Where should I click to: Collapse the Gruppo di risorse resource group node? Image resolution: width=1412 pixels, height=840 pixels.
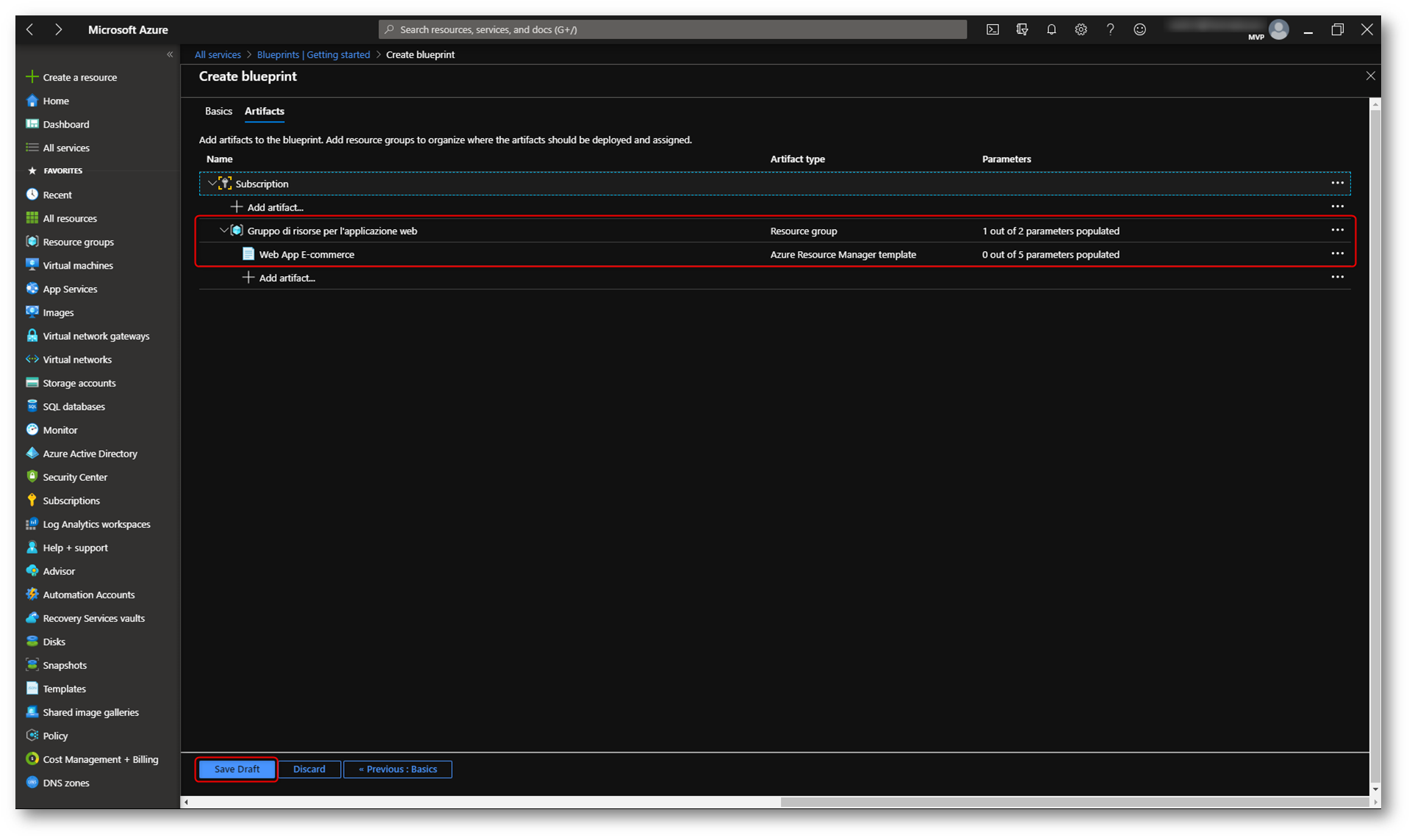tap(224, 230)
